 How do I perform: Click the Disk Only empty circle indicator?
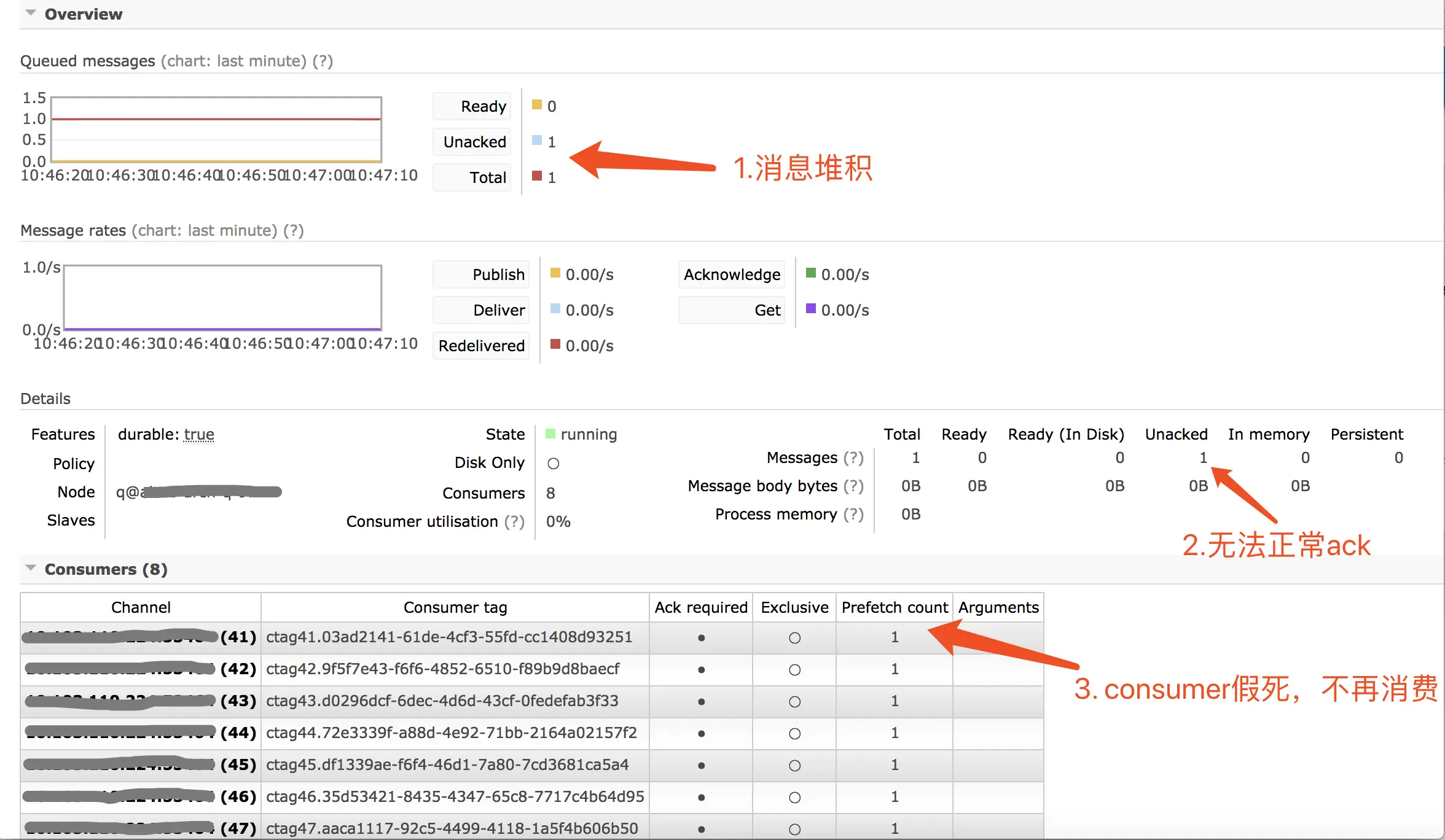553,464
